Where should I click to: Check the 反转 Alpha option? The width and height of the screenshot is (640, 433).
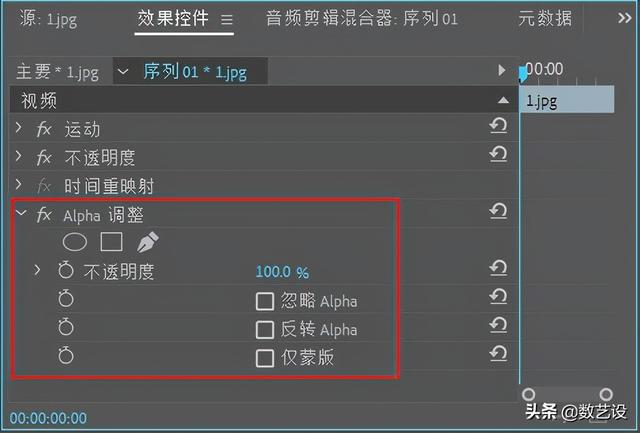tap(265, 329)
